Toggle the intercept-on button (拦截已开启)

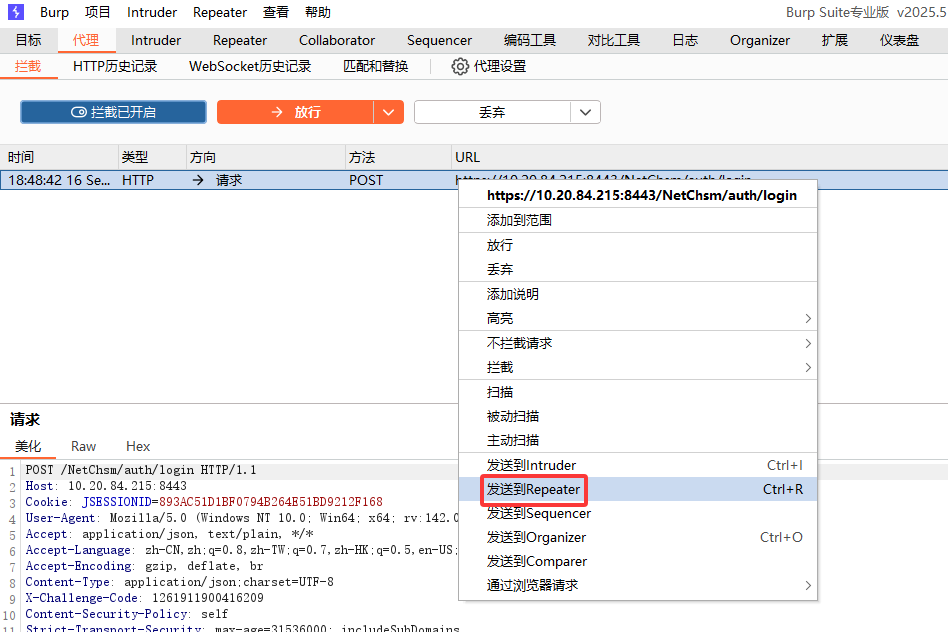click(114, 112)
